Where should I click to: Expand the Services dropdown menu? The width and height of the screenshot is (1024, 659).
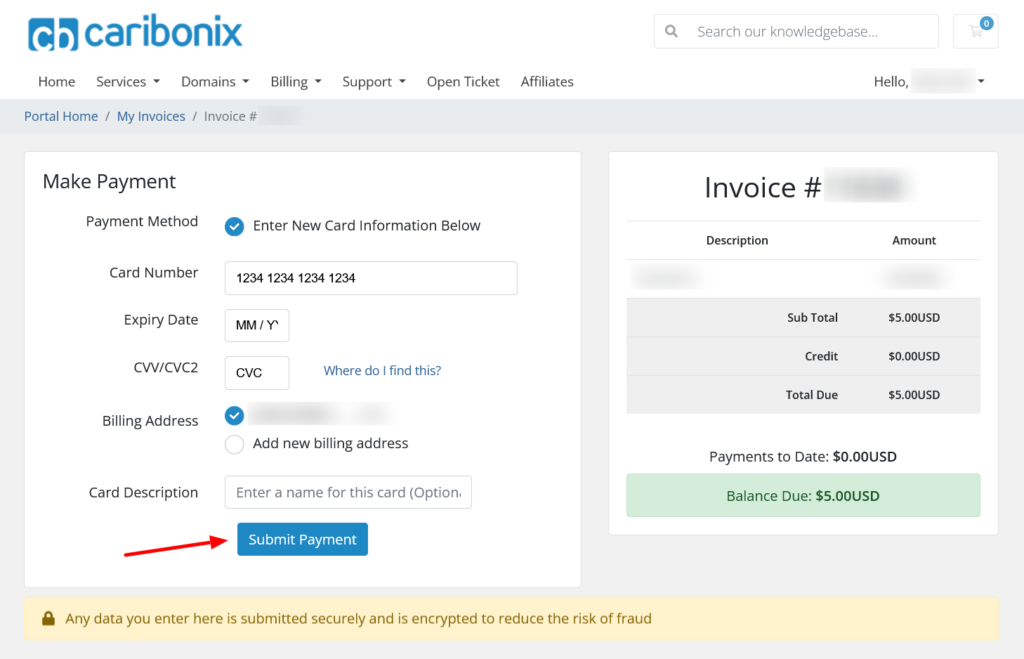pyautogui.click(x=127, y=82)
